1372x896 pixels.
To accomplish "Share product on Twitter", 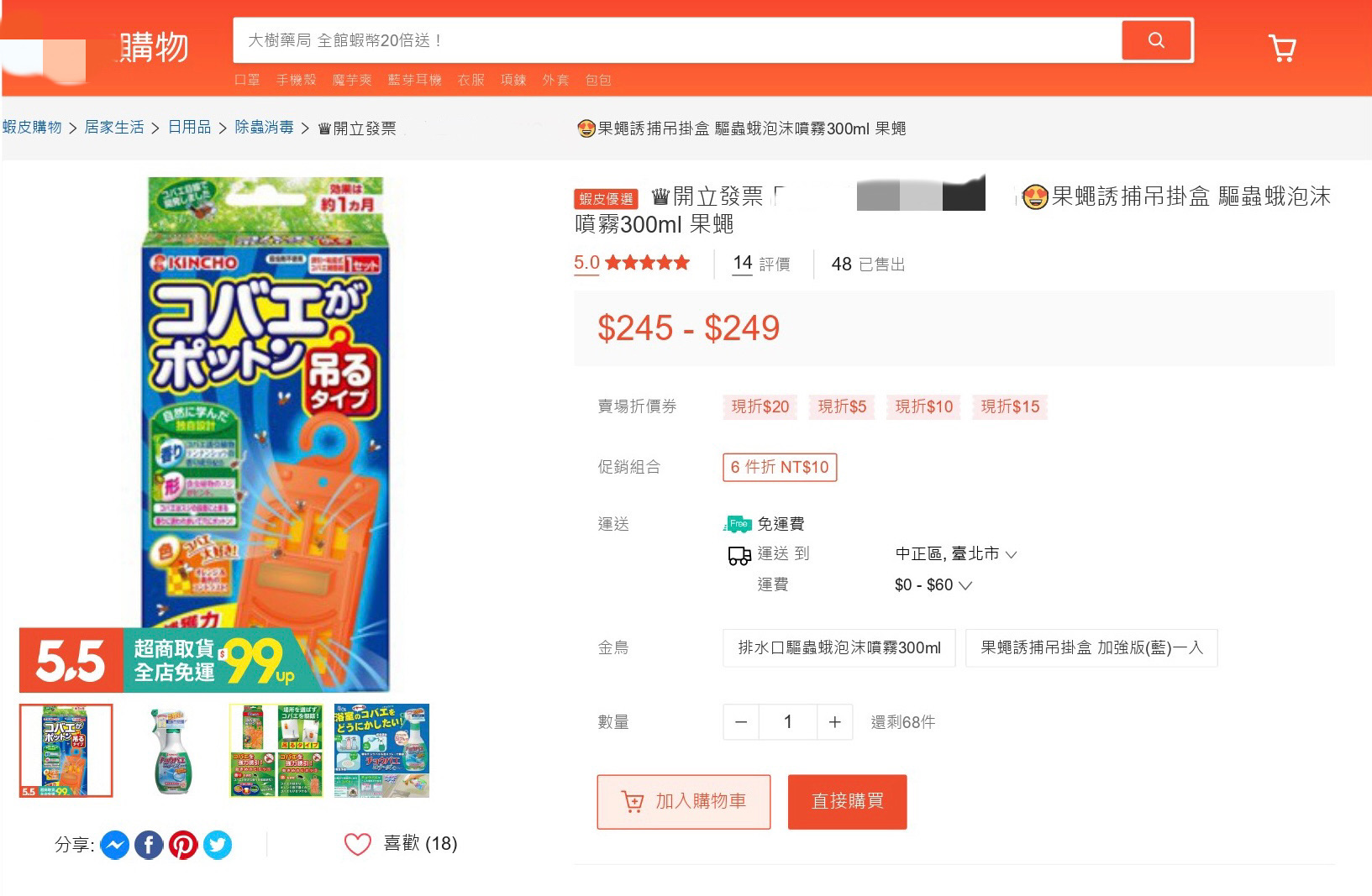I will 218,845.
